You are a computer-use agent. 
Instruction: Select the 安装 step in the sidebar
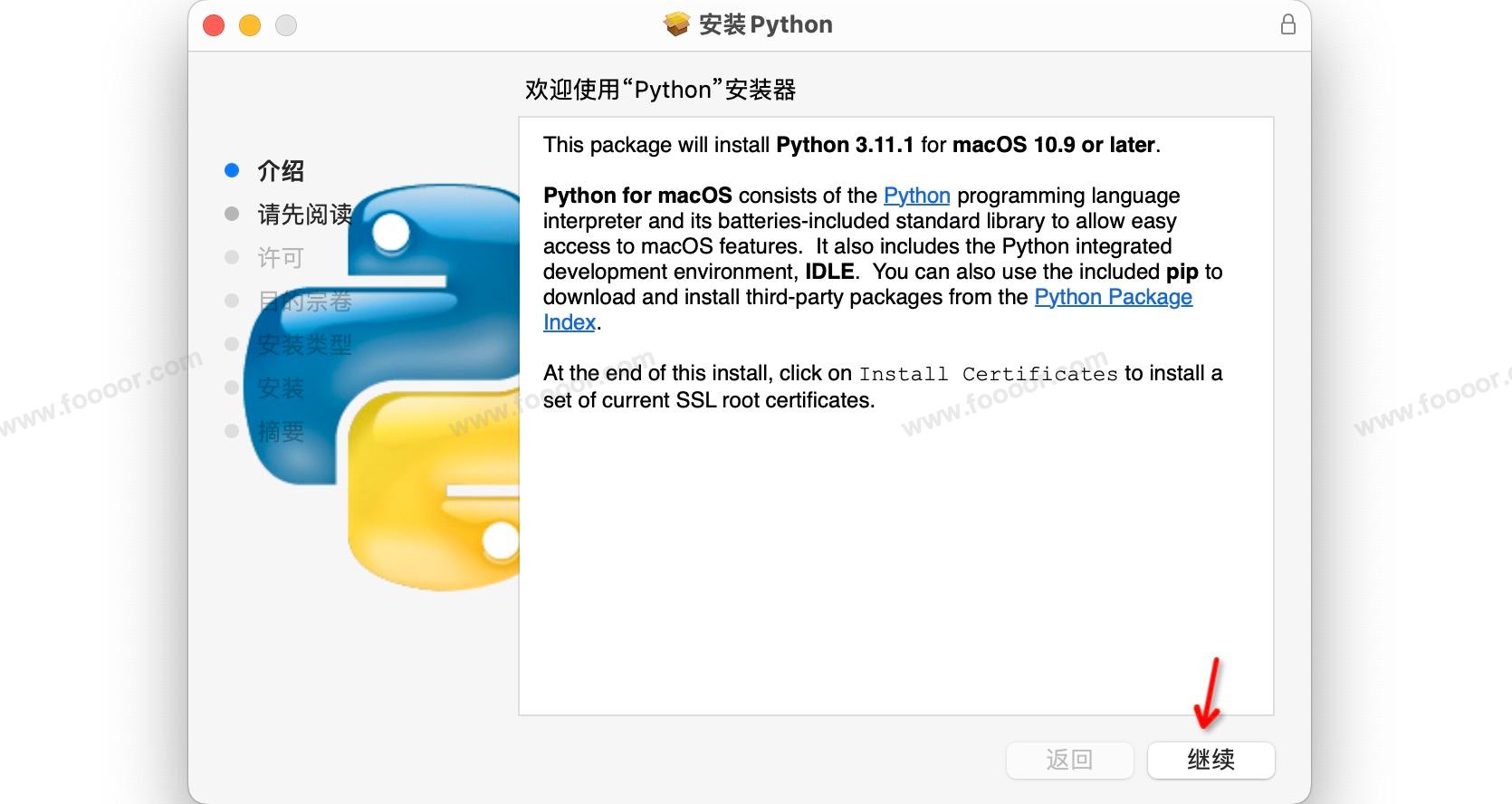click(x=281, y=388)
